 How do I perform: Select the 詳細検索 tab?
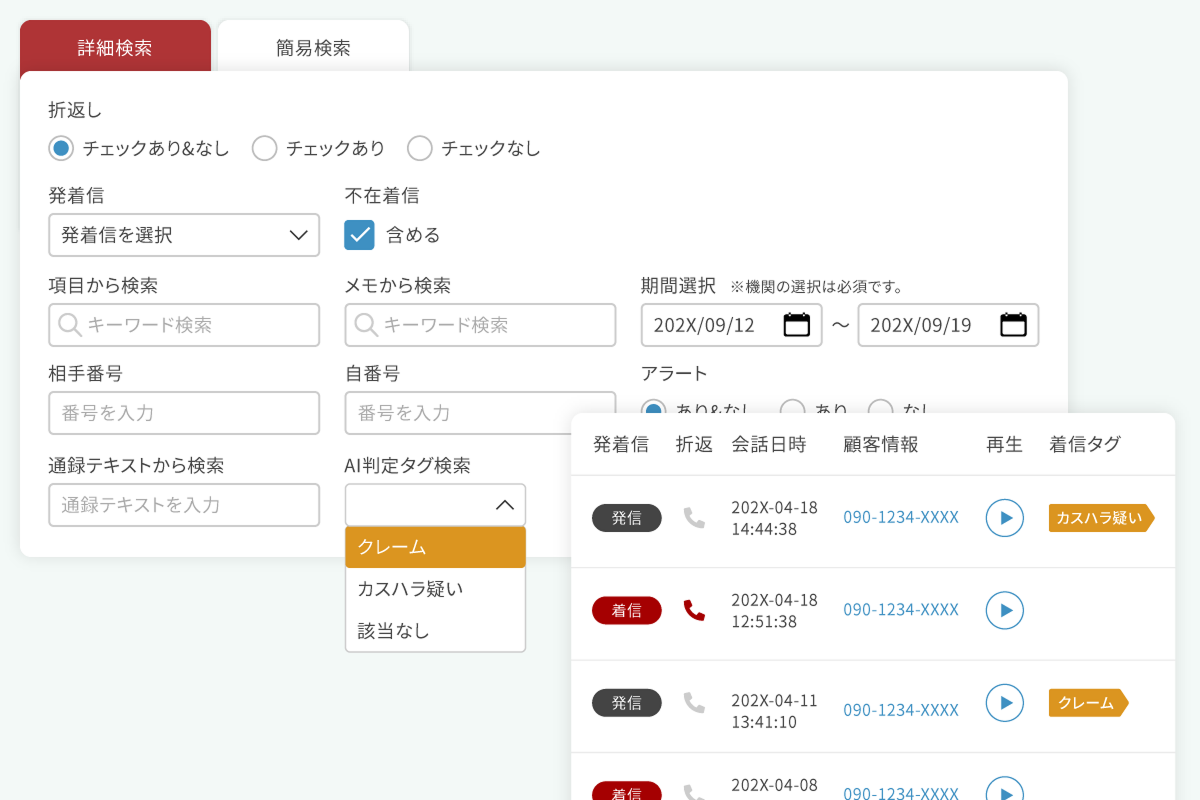click(x=115, y=47)
